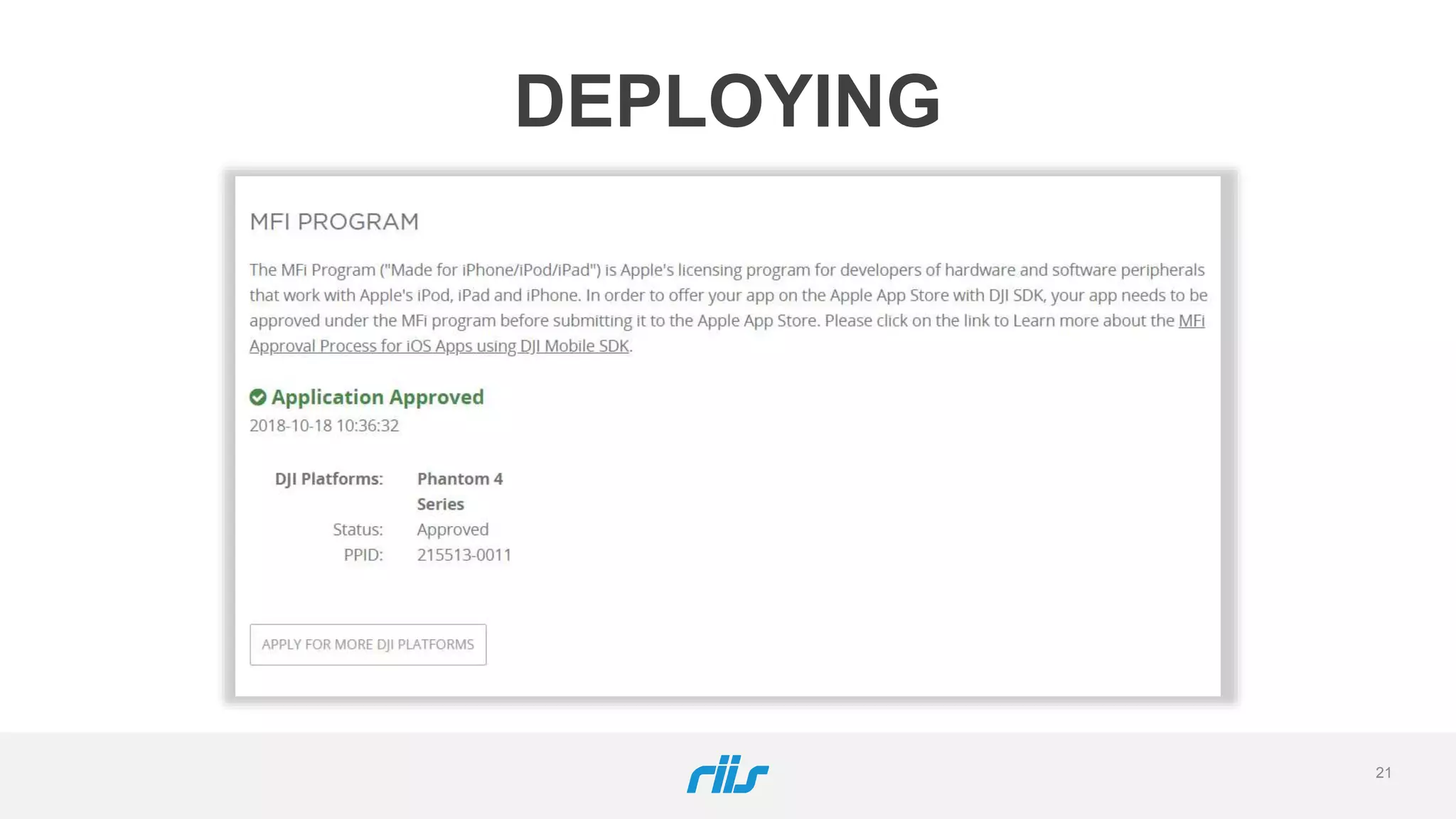Select the 'Application Approved' status text

point(378,397)
